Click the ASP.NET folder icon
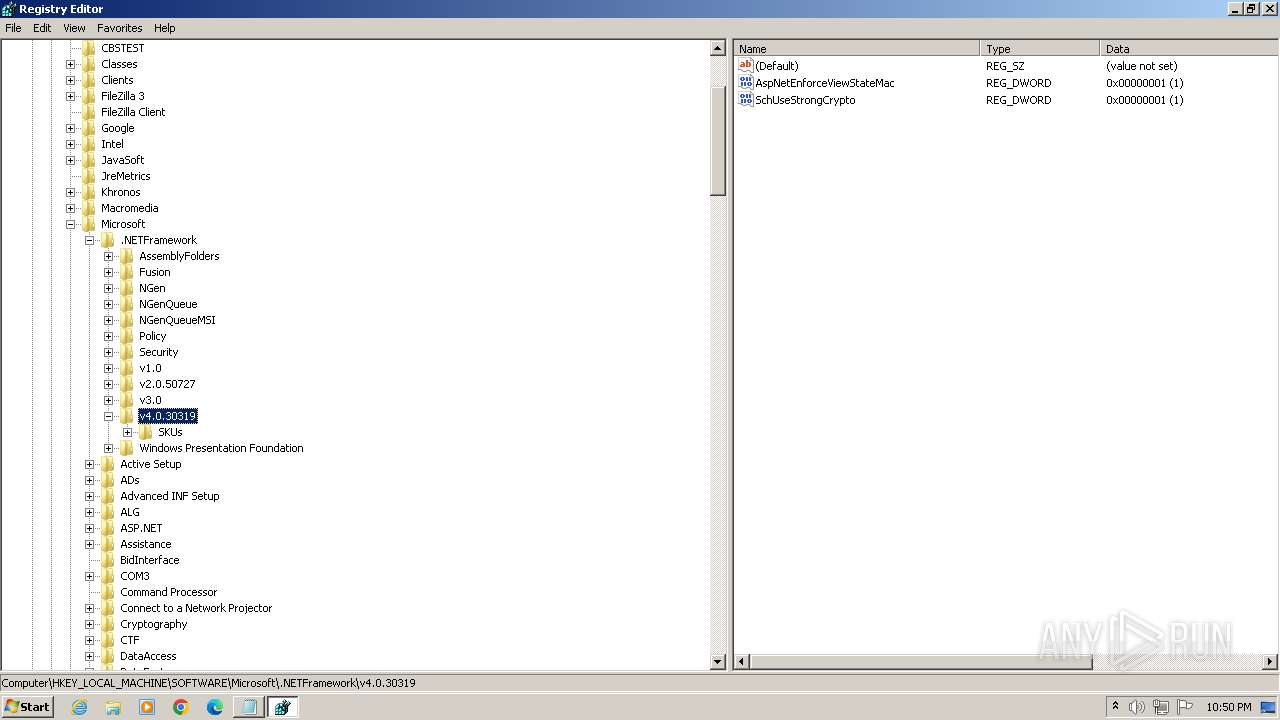 pyautogui.click(x=108, y=528)
